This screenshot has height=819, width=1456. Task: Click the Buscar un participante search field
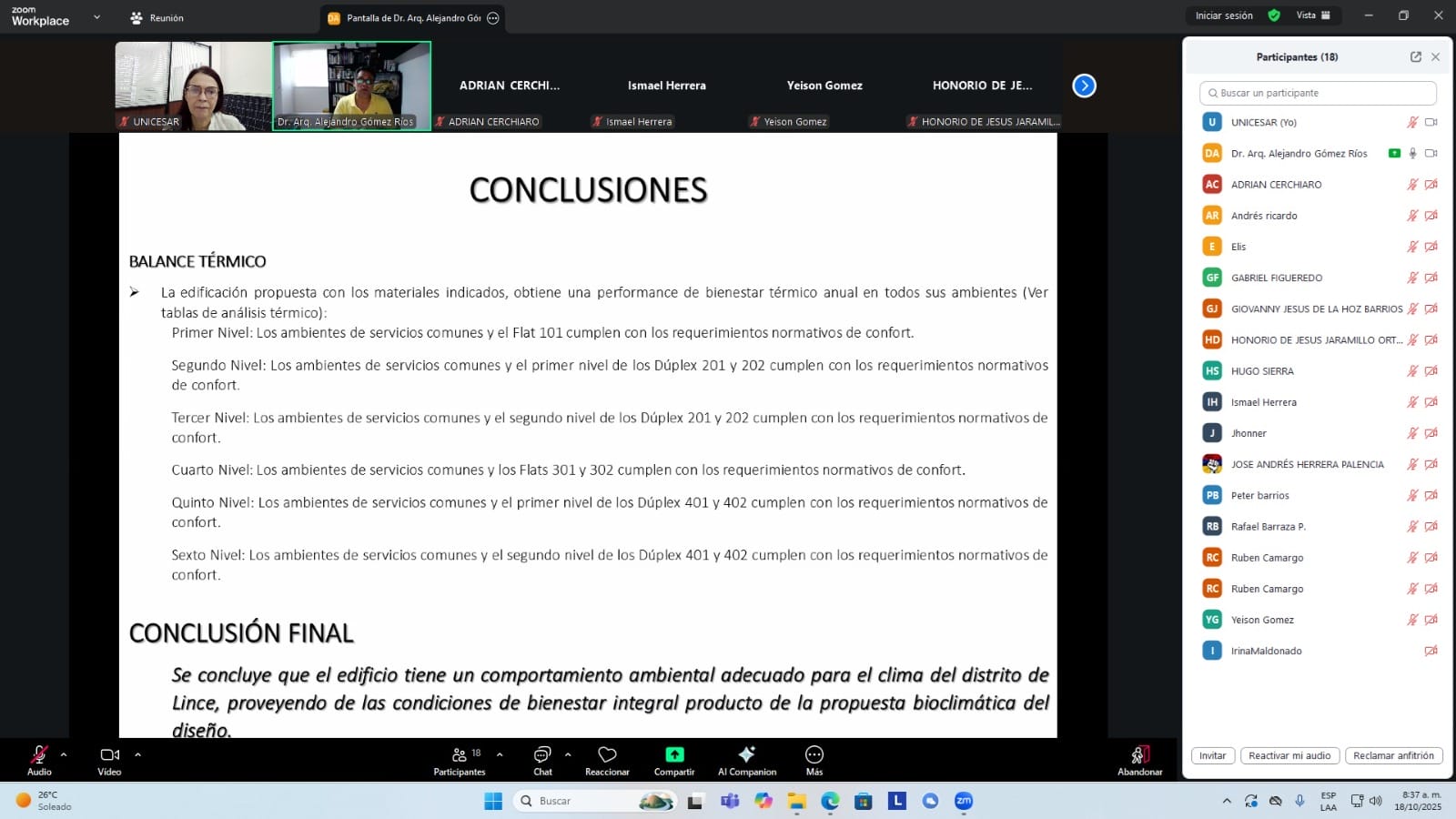[x=1318, y=93]
